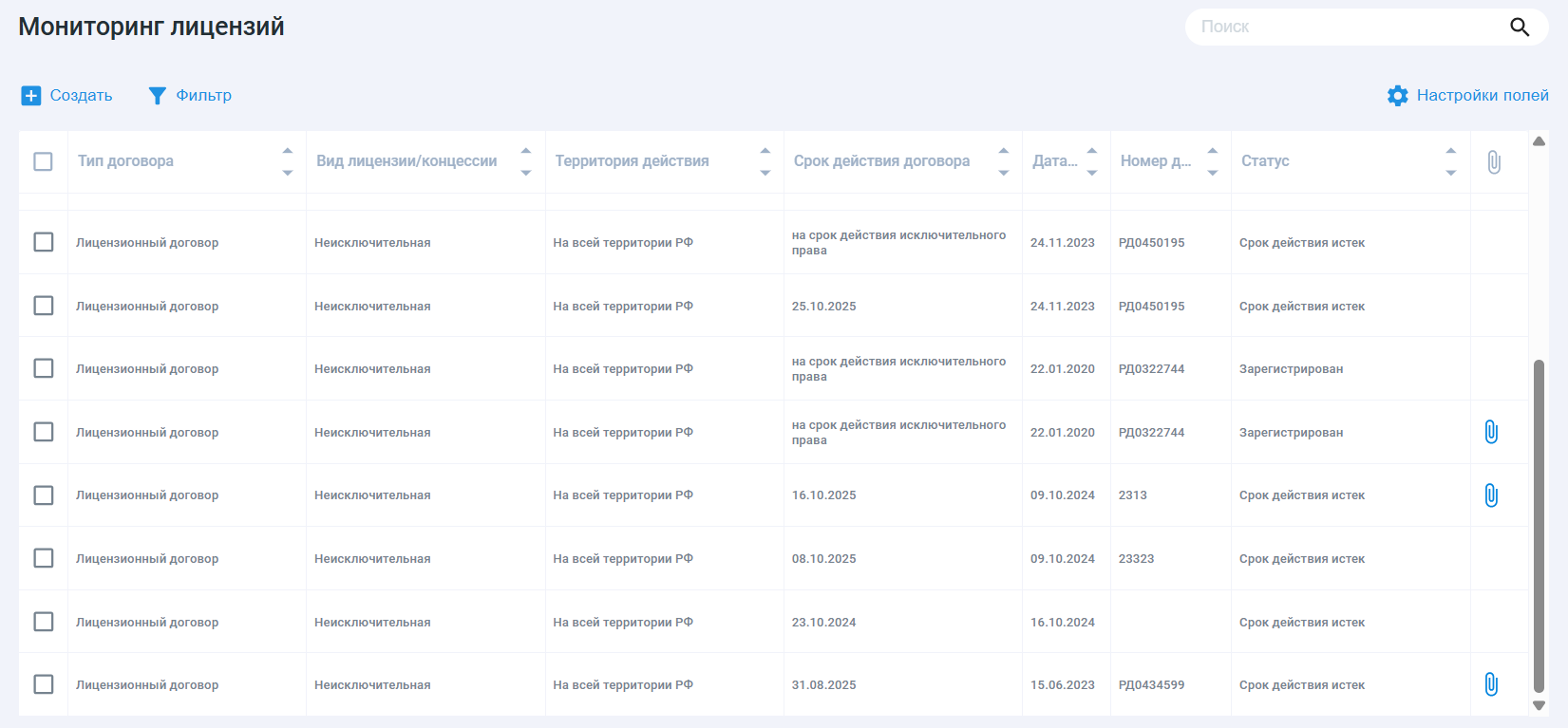Screen dimensions: 1568x728
Task: Toggle the select-all checkbox in header
Action: (44, 161)
